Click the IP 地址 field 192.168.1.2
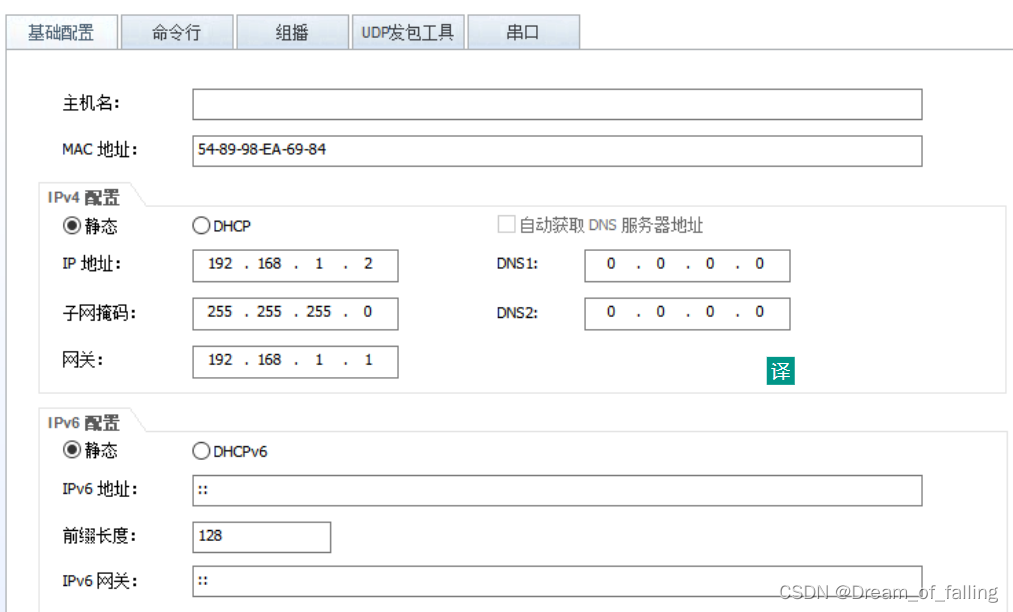This screenshot has width=1013, height=612. pos(295,266)
